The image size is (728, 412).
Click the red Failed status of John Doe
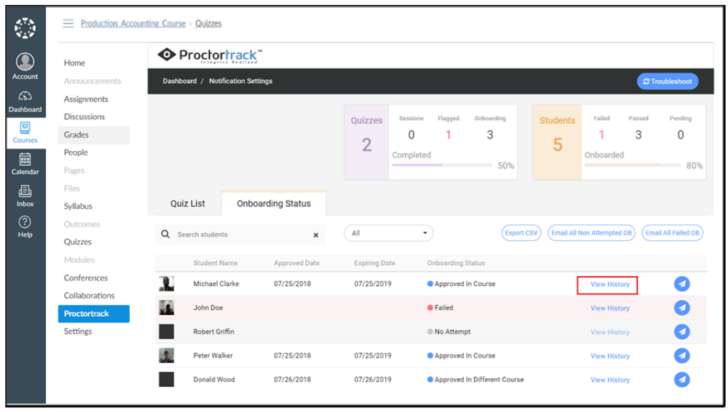click(x=440, y=307)
